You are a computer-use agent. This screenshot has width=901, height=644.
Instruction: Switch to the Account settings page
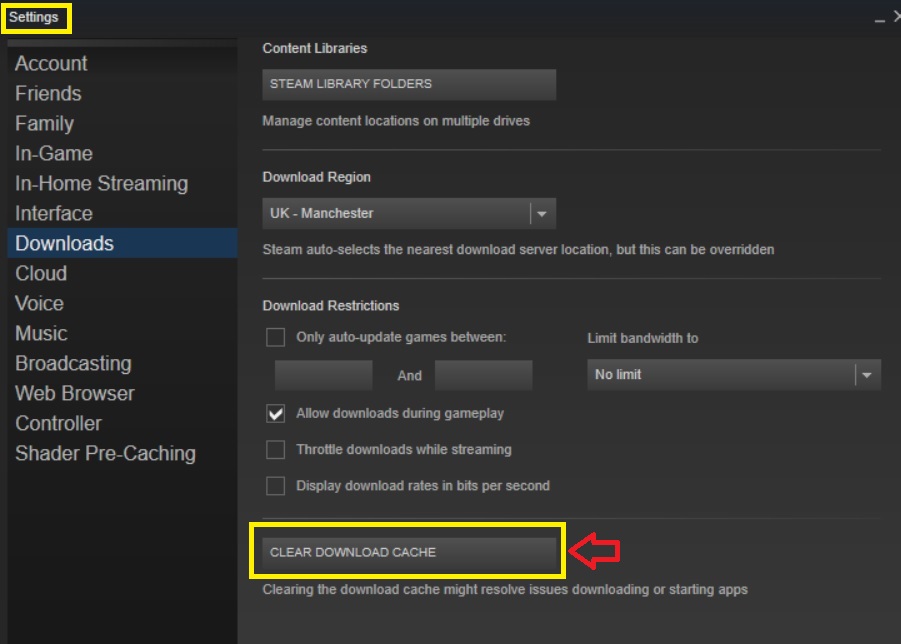50,63
